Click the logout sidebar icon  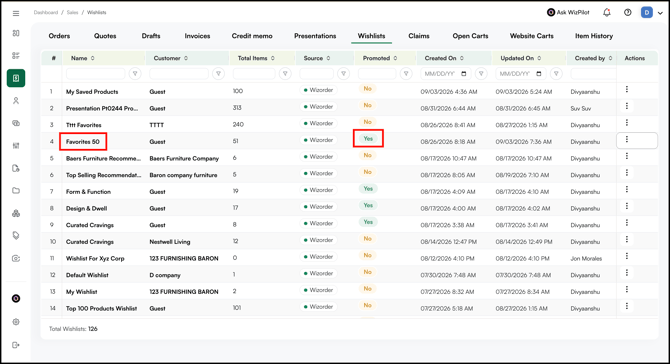[16, 345]
